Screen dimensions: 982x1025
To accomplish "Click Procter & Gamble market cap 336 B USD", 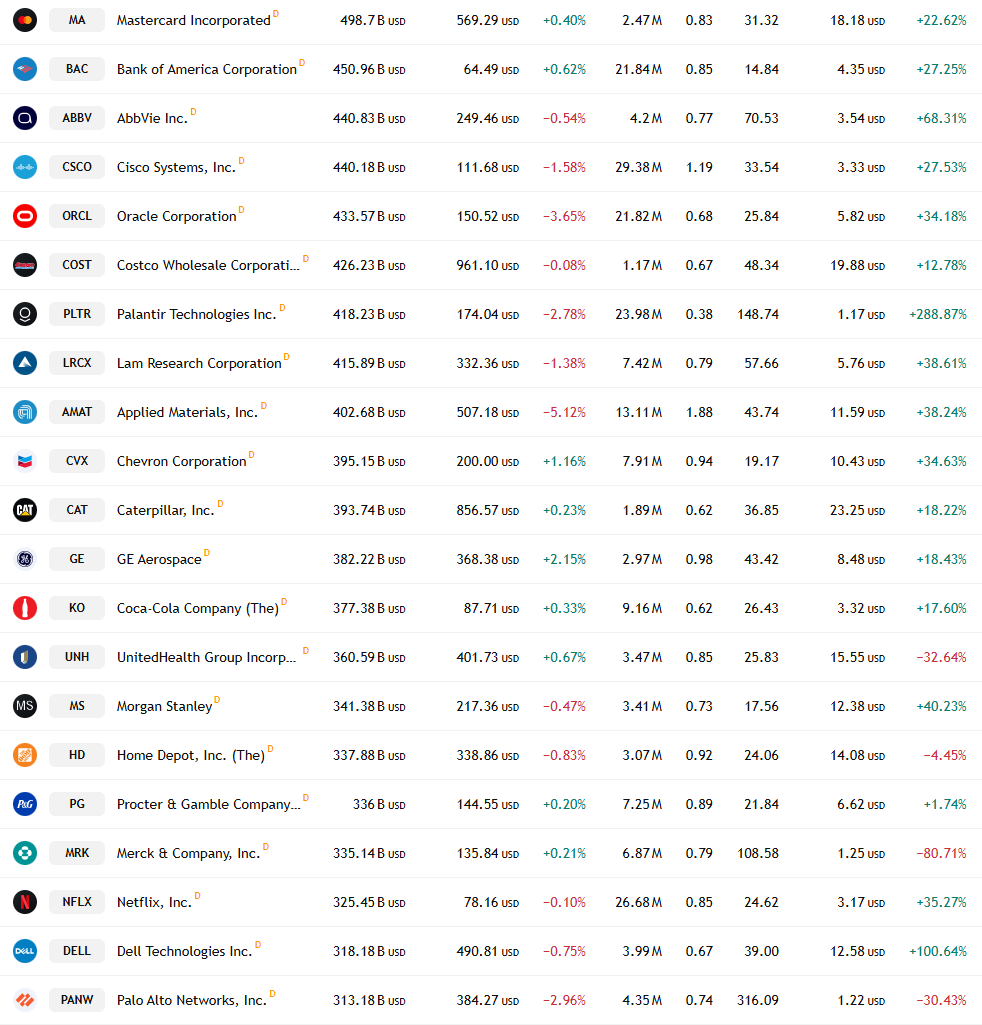I will click(379, 805).
